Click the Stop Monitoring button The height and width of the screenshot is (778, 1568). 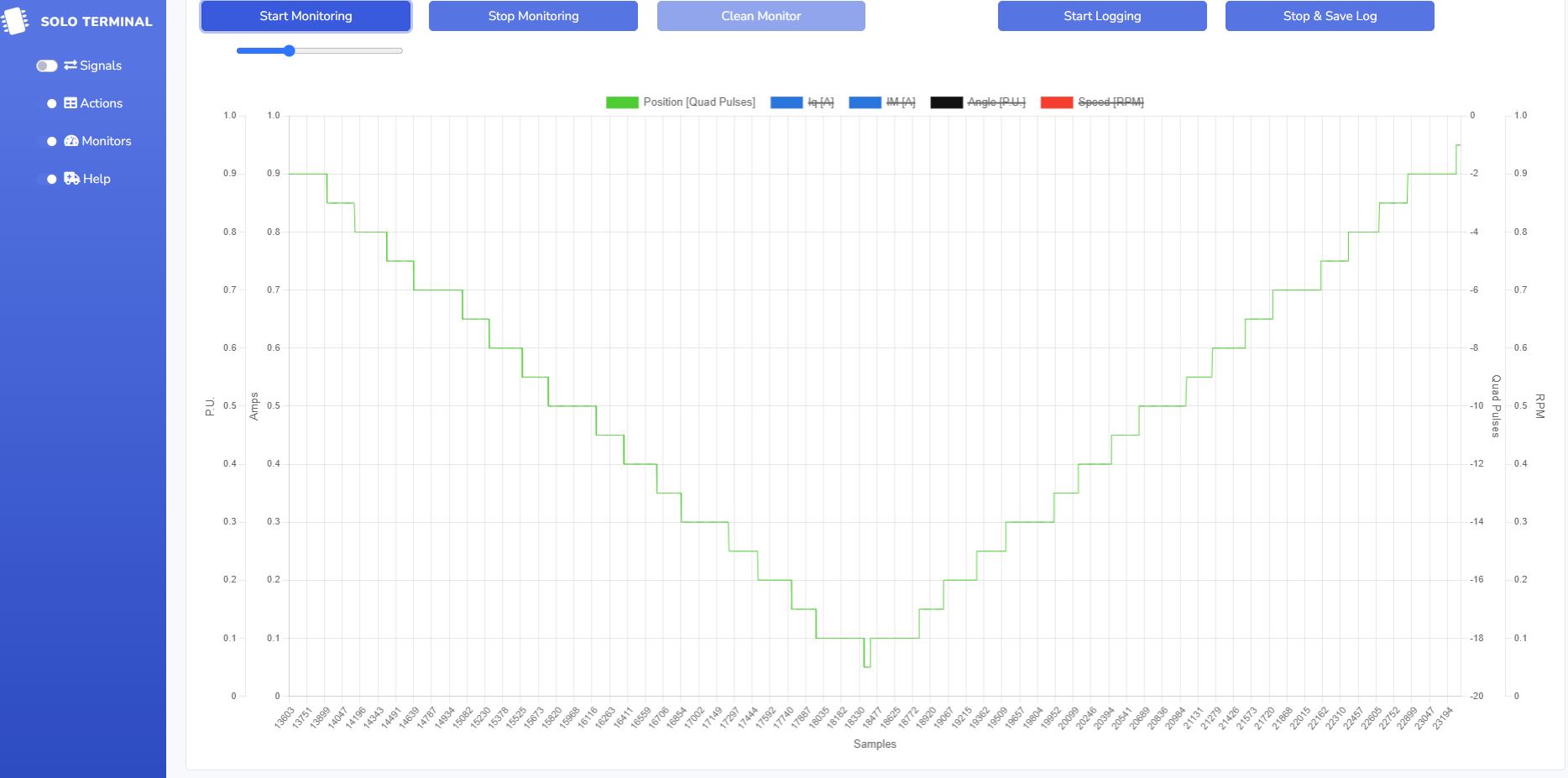(533, 16)
